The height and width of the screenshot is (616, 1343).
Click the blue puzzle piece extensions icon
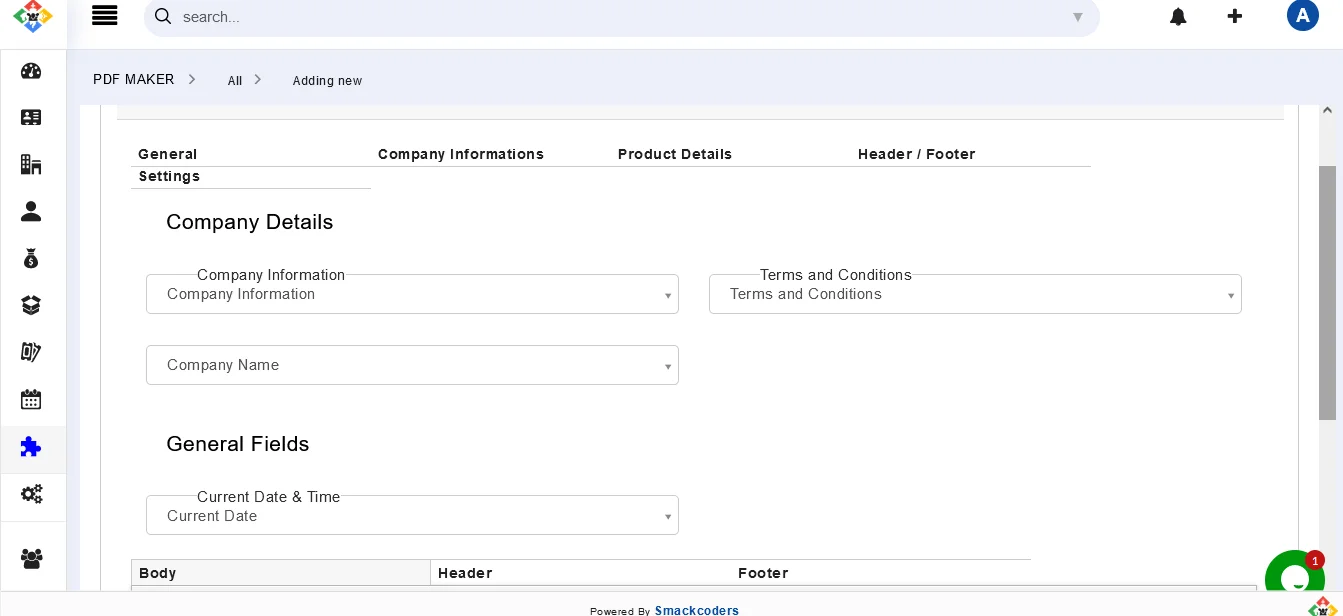click(31, 447)
